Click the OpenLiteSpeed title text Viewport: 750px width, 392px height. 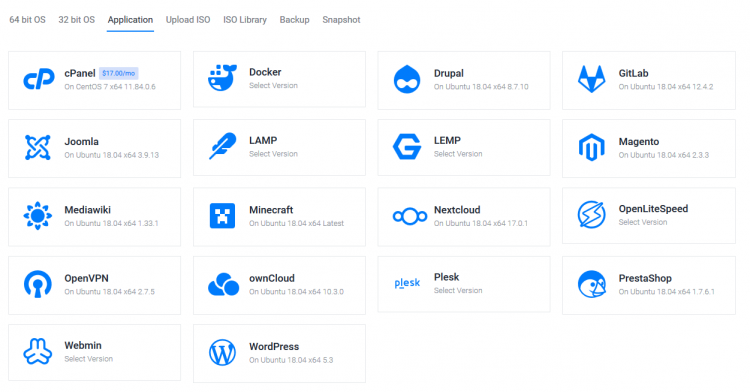[x=653, y=209]
